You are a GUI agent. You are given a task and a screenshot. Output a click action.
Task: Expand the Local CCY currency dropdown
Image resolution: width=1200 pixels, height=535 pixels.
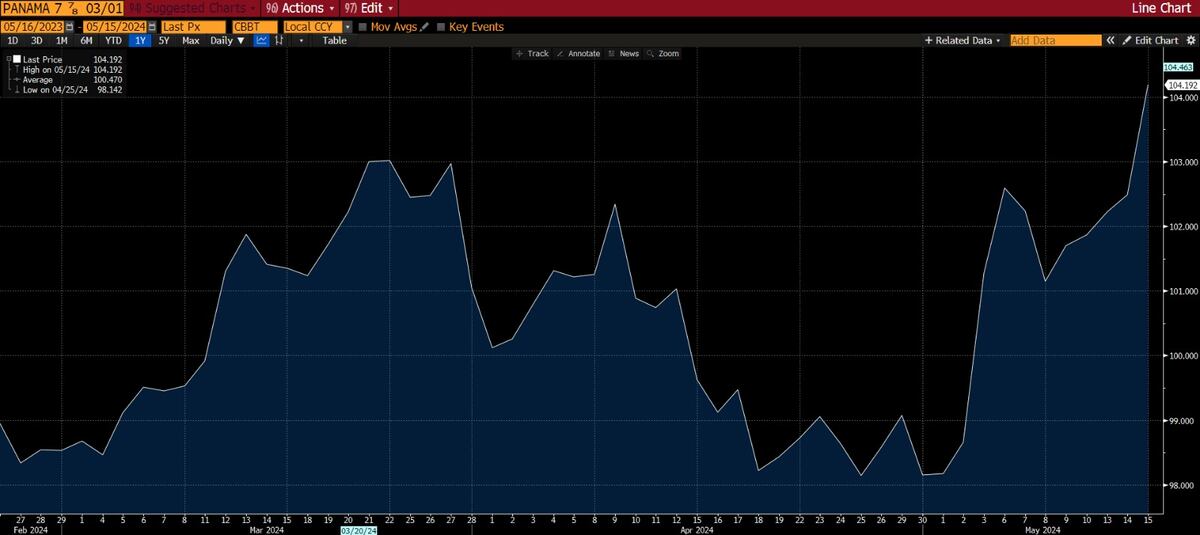pyautogui.click(x=347, y=27)
